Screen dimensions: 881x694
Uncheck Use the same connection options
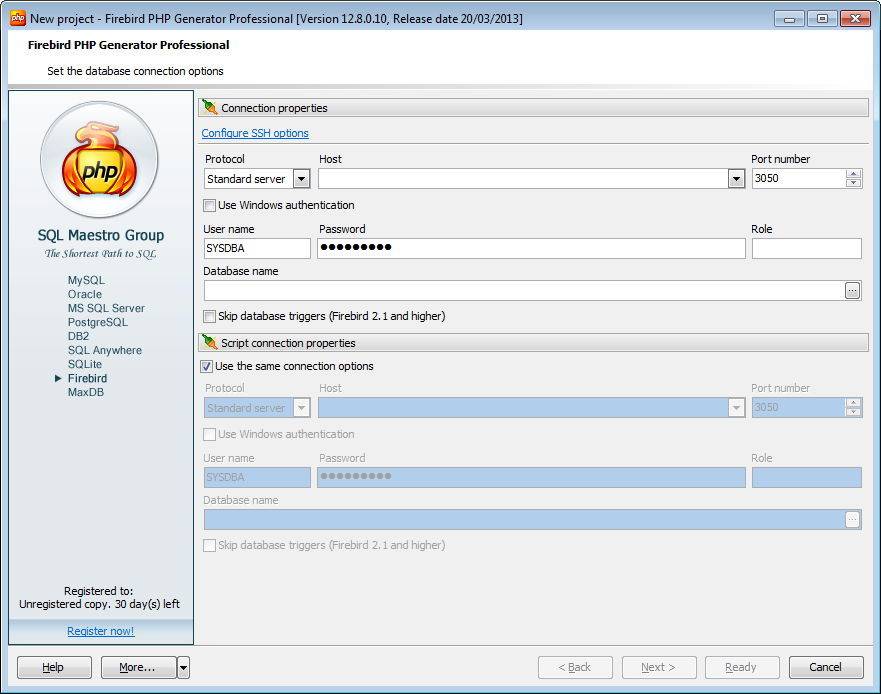[207, 366]
